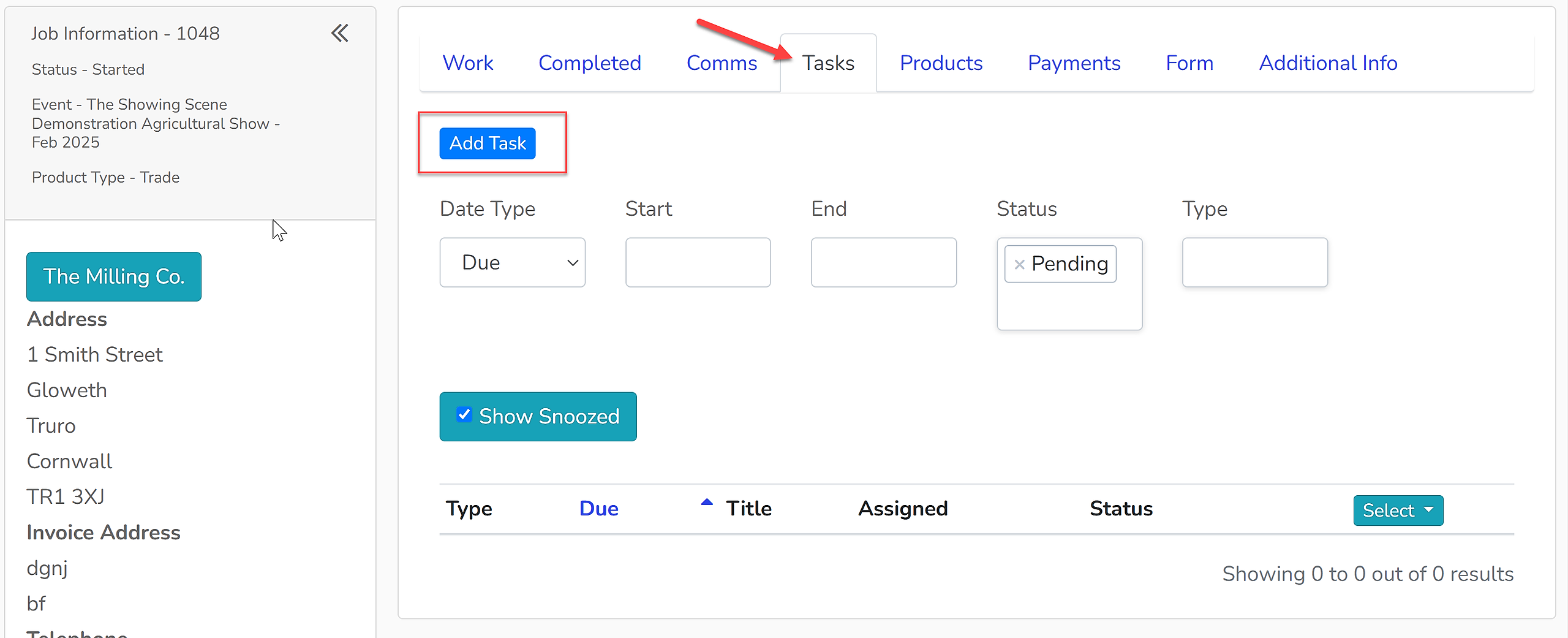This screenshot has height=638, width=1568.
Task: Click the Truro address line
Action: tap(51, 425)
